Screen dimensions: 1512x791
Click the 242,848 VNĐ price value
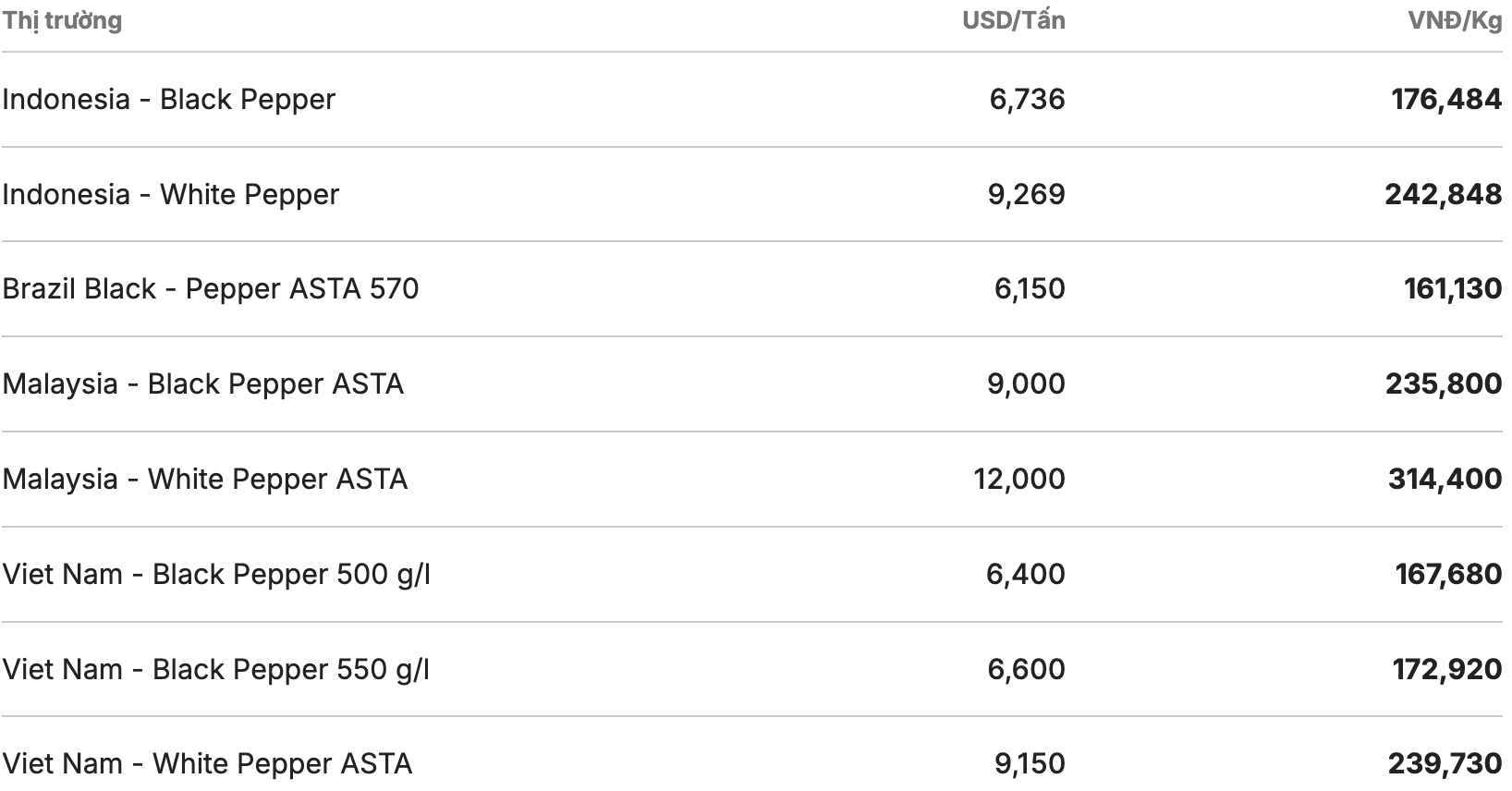click(1443, 194)
